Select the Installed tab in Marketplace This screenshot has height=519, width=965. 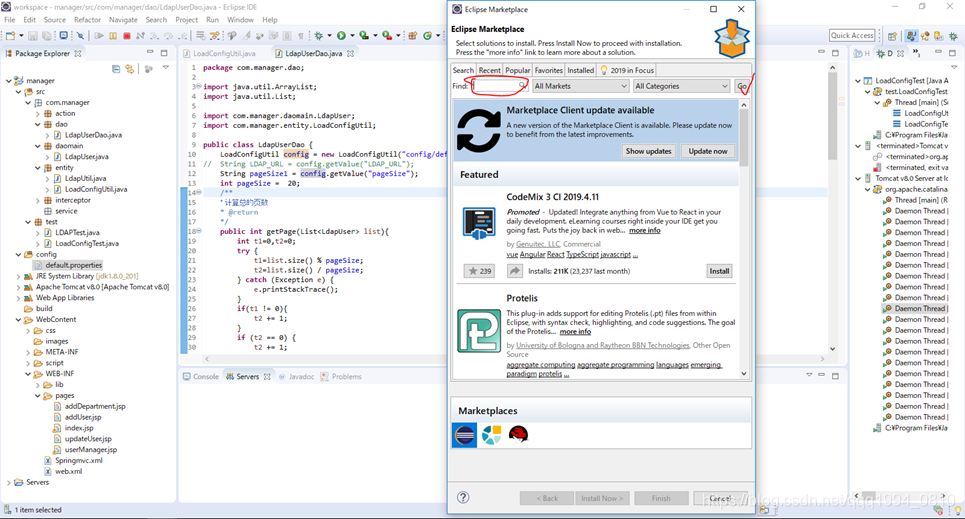(580, 70)
